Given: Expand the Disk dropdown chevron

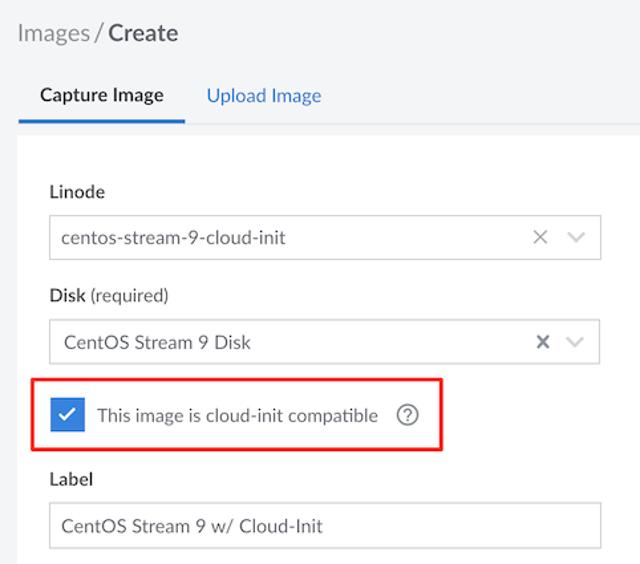Looking at the screenshot, I should point(575,342).
